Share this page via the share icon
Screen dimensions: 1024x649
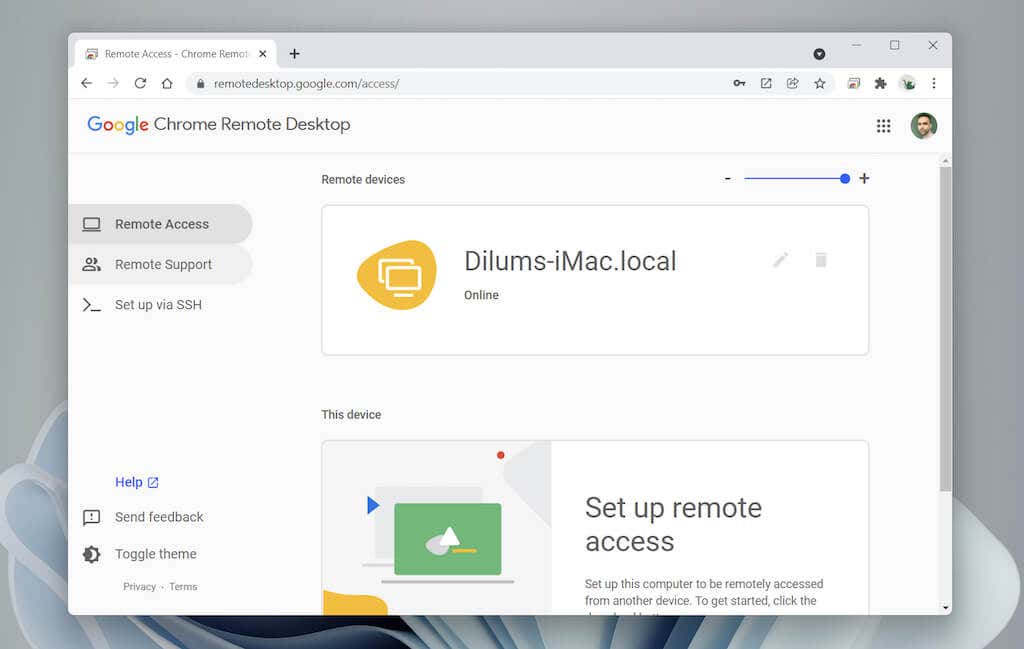pos(793,83)
